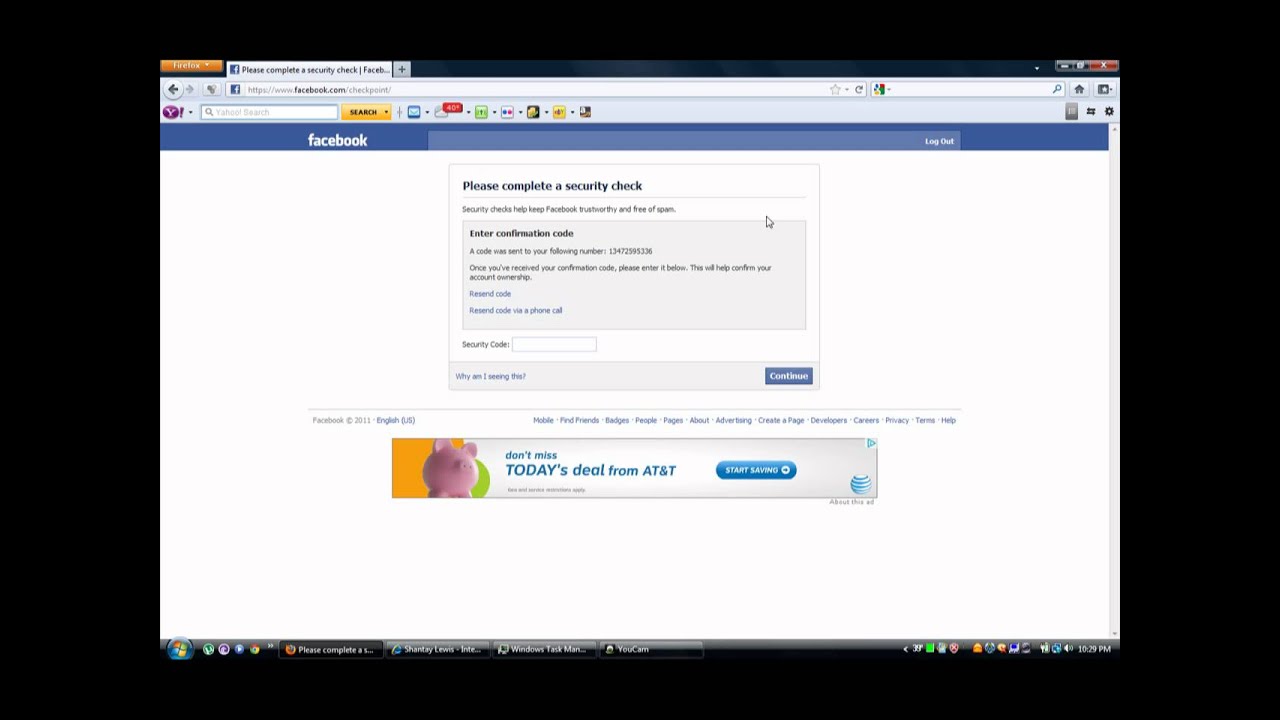This screenshot has height=720, width=1280.
Task: Open Create a Page footer link
Action: click(x=781, y=420)
